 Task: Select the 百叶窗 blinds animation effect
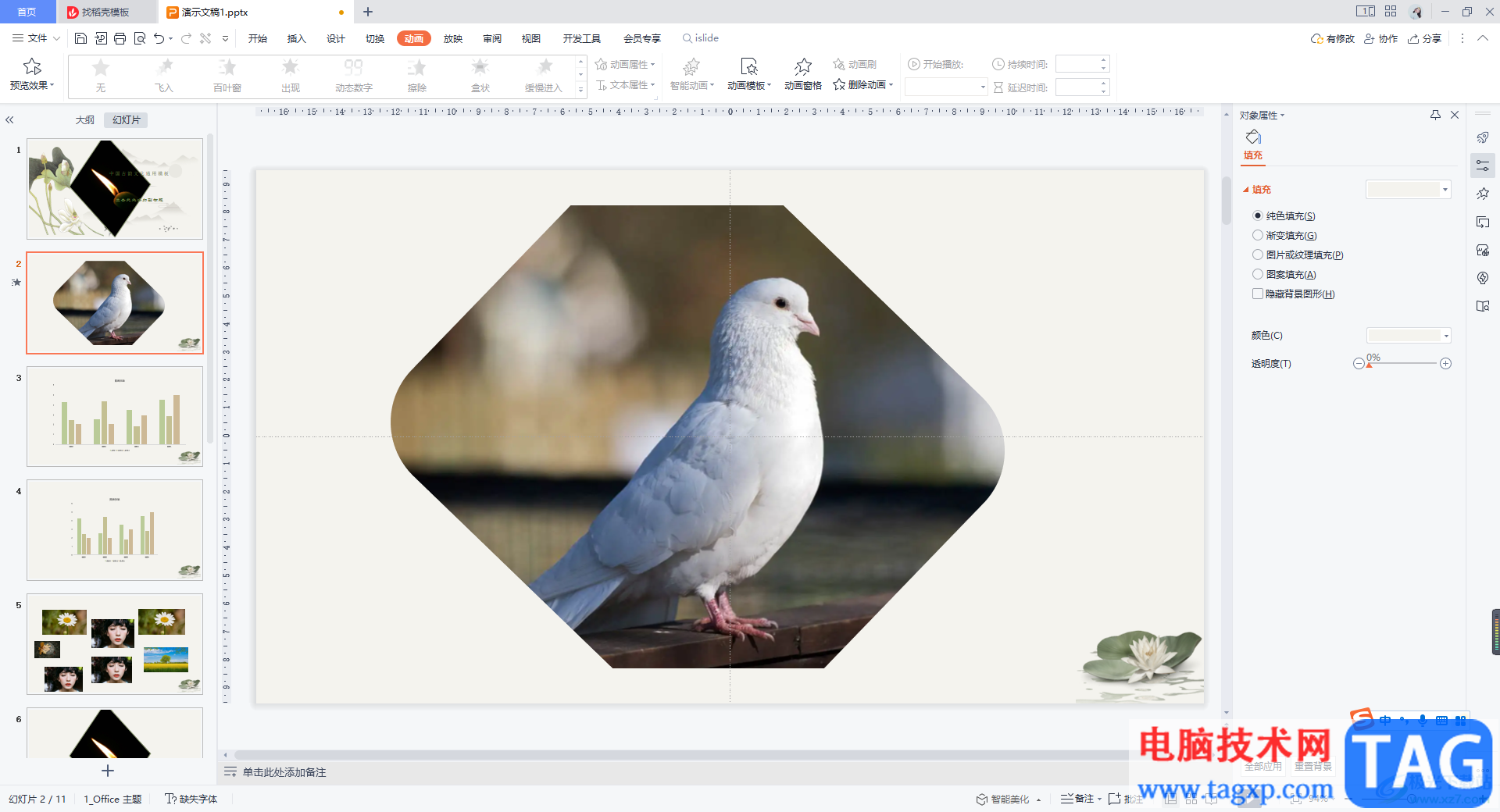(x=227, y=76)
